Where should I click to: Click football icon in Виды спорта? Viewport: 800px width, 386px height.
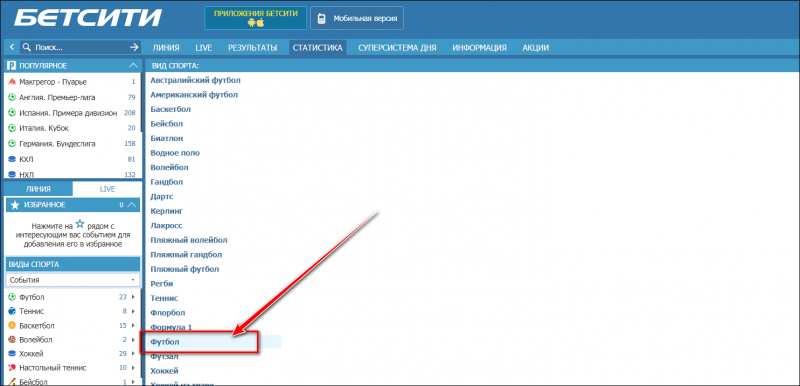[12, 297]
